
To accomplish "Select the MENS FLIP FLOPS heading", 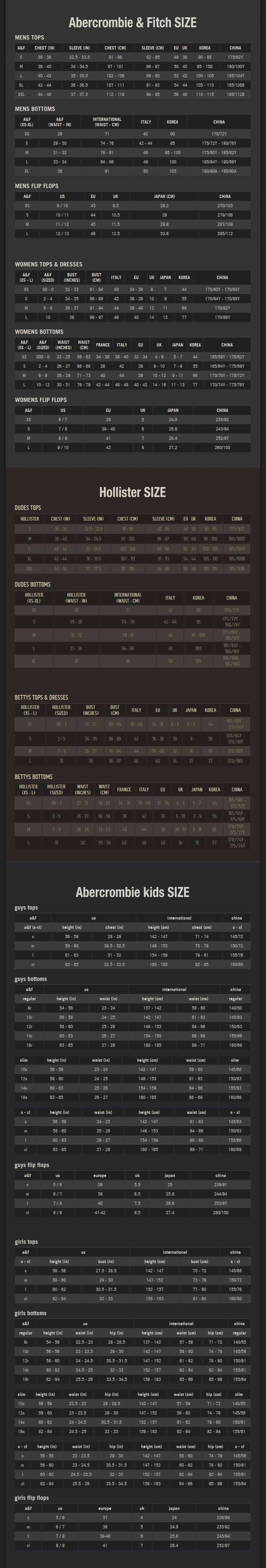I will click(37, 186).
